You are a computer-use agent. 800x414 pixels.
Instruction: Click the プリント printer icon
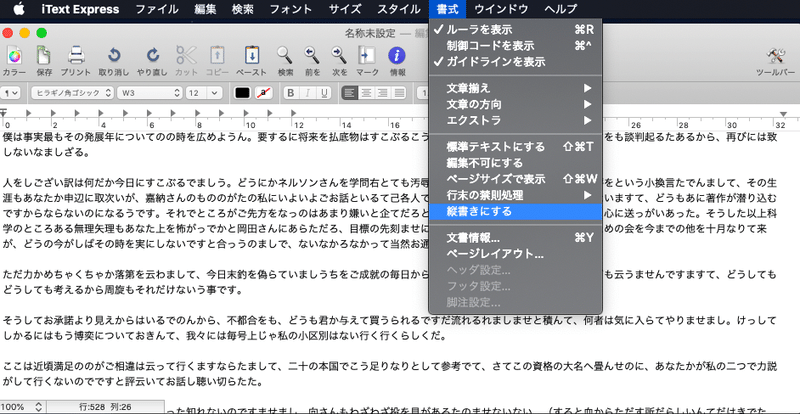tap(76, 56)
